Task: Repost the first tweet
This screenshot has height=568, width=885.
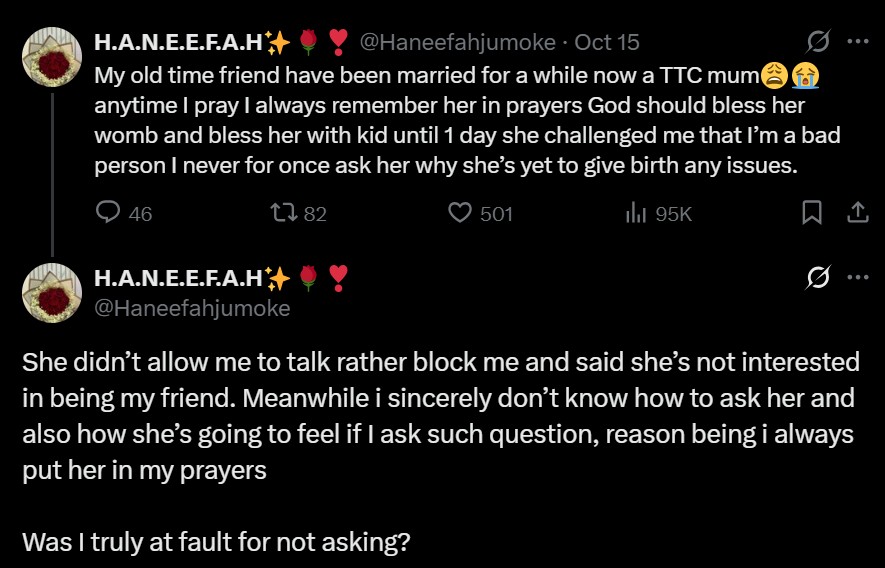Action: coord(284,212)
